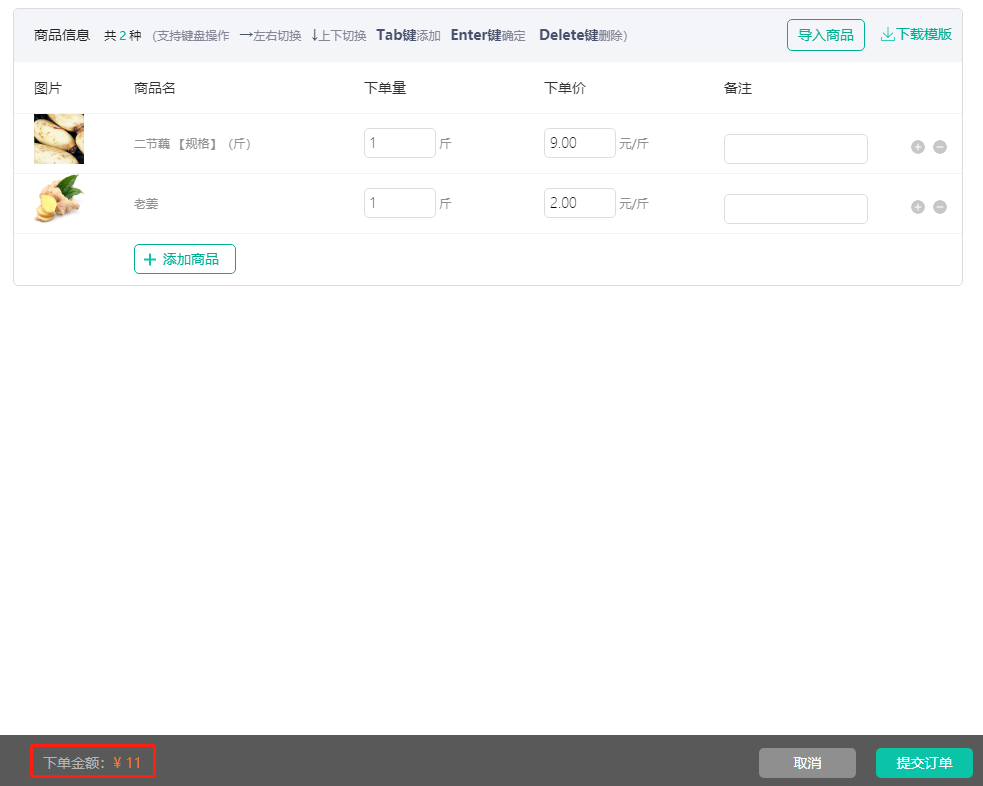Viewport: 983px width, 786px height.
Task: Click the 下单金额 order total
Action: 93,763
